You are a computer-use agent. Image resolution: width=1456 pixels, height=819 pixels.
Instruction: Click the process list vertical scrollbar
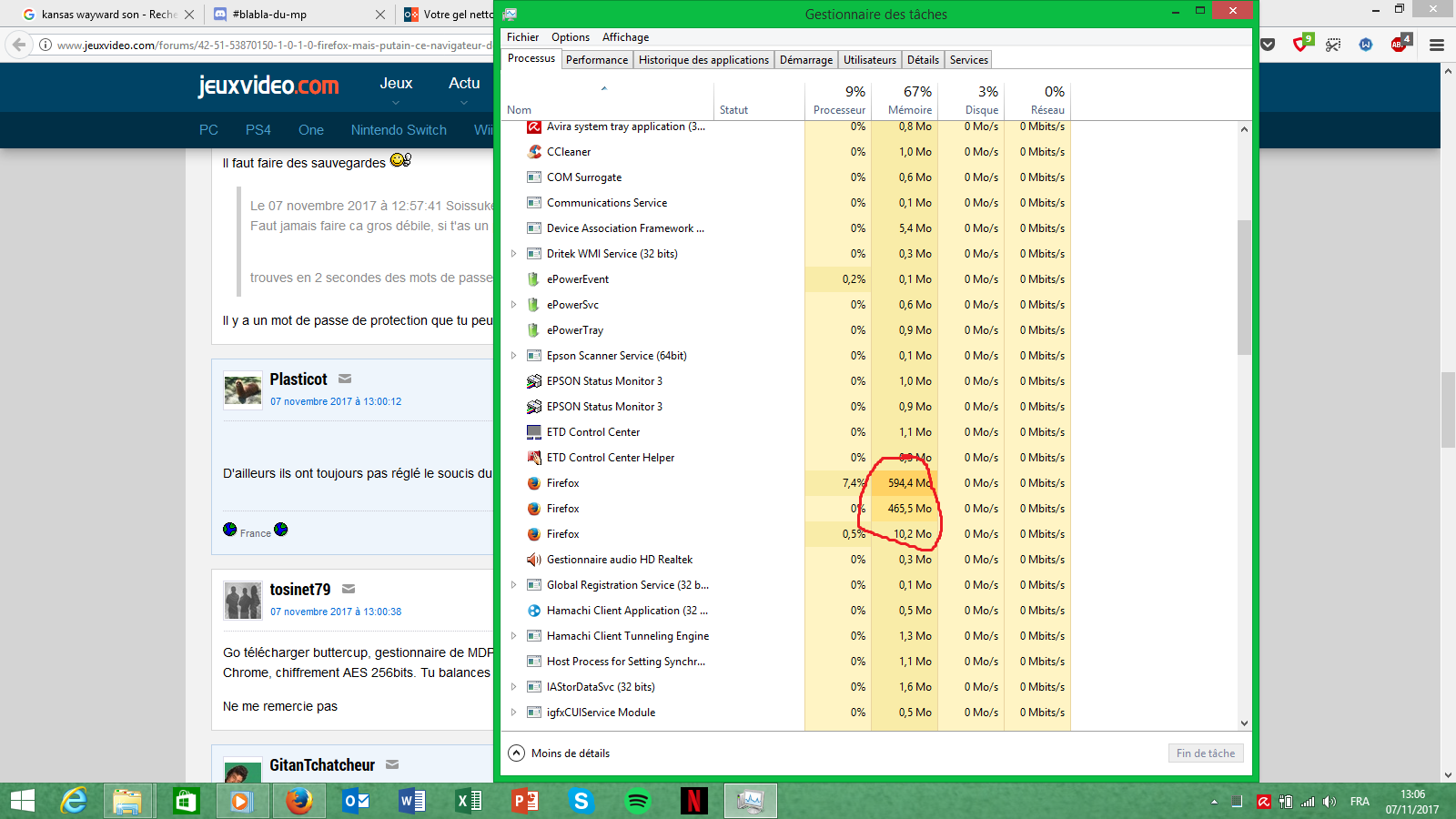(1244, 287)
